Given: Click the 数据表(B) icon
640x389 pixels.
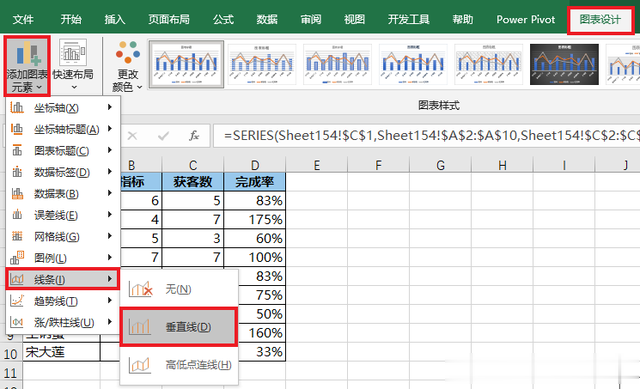Looking at the screenshot, I should pos(17,193).
